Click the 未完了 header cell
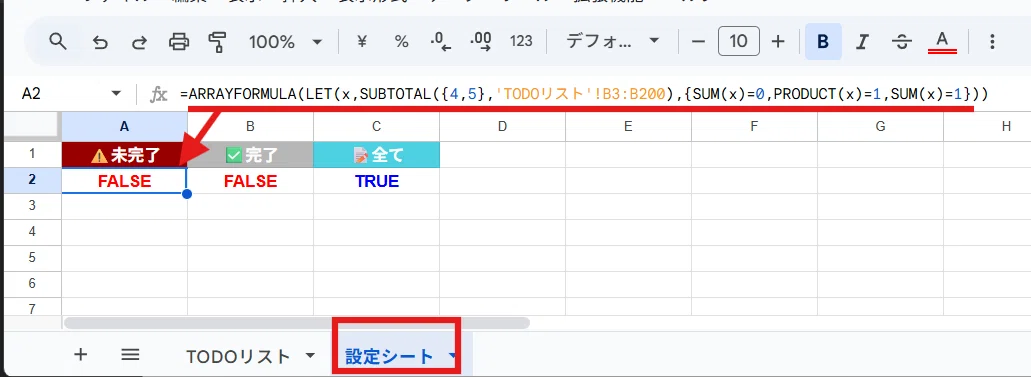Screen dimensions: 1031x377 coord(124,155)
